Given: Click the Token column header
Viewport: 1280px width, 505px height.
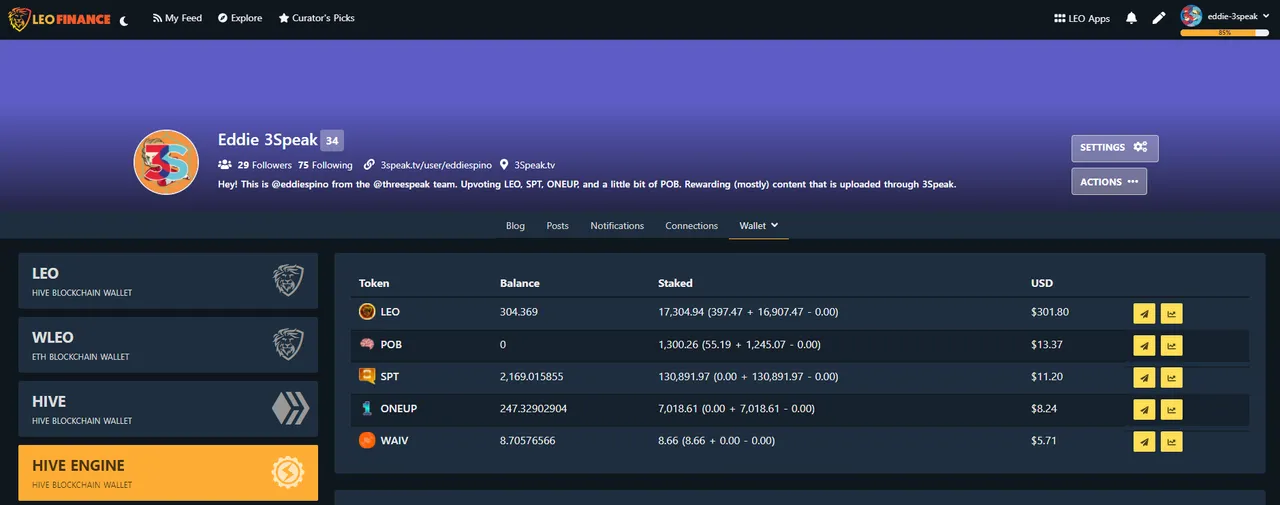Looking at the screenshot, I should coord(374,283).
